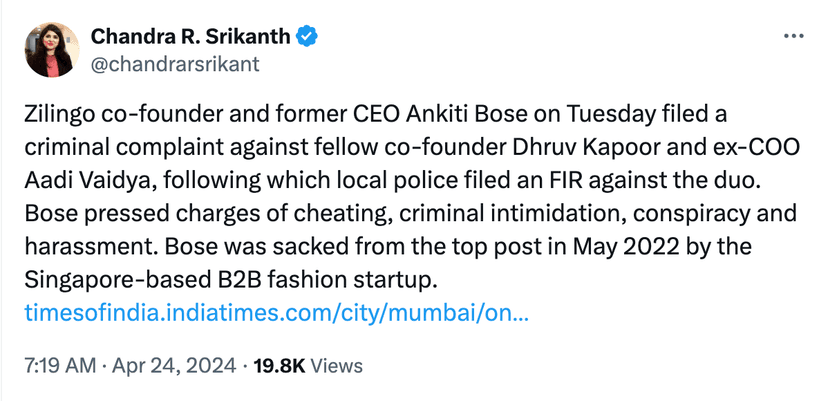This screenshot has height=401, width=828.
Task: Click the word harassment in the tweet
Action: [83, 245]
